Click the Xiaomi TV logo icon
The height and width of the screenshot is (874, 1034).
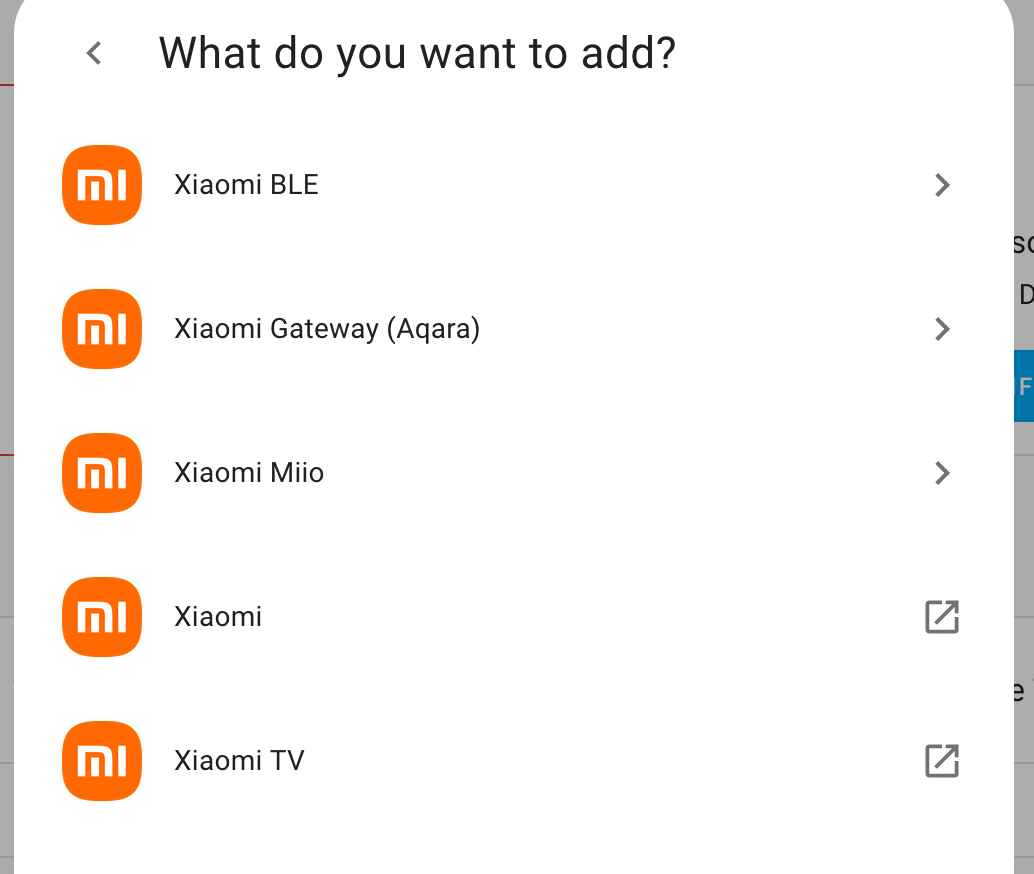102,761
